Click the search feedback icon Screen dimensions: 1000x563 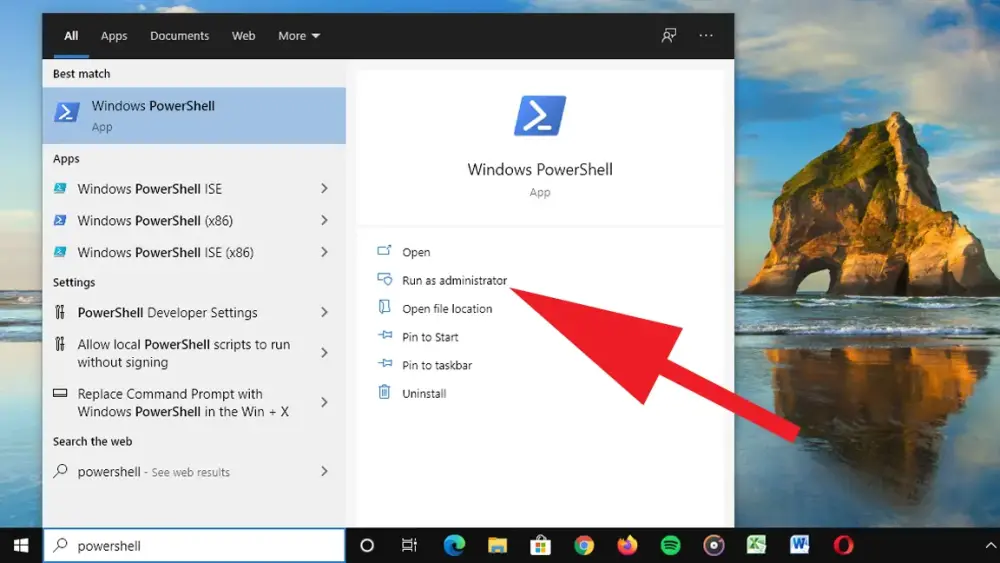pos(669,36)
